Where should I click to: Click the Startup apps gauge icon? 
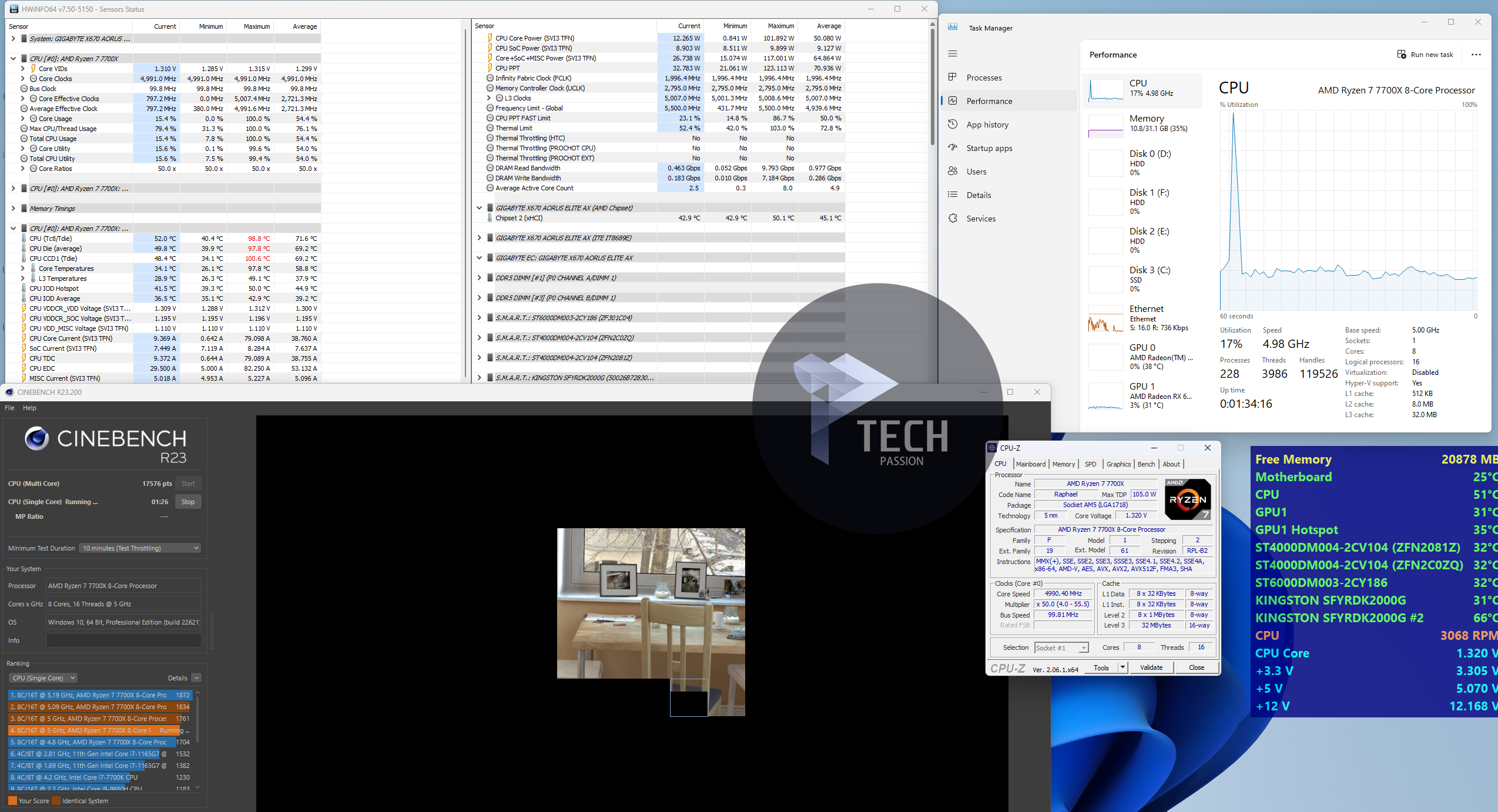(x=953, y=147)
